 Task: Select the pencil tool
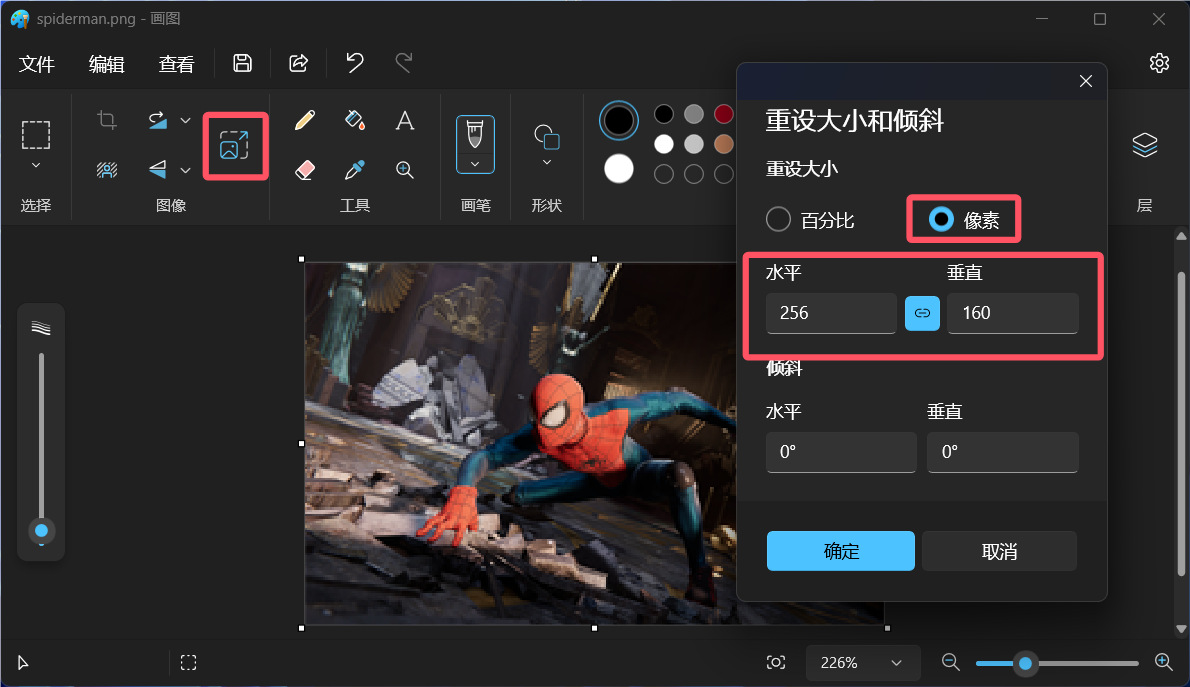pos(305,120)
